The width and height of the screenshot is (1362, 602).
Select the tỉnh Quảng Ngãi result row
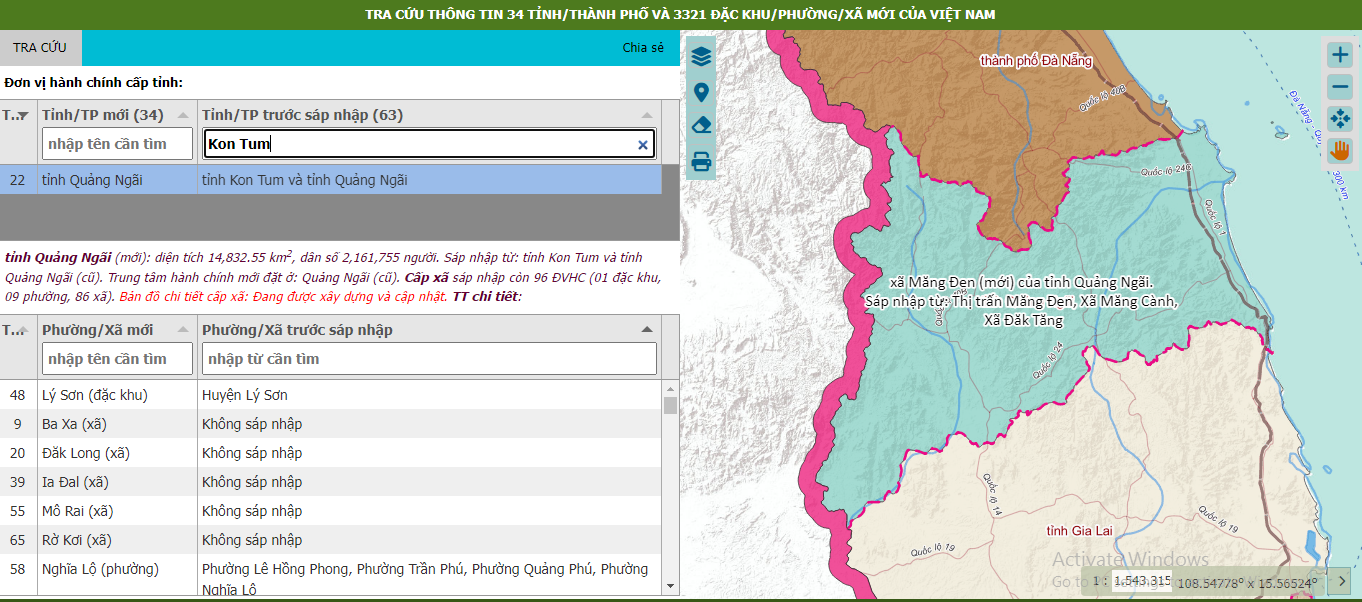(x=331, y=180)
